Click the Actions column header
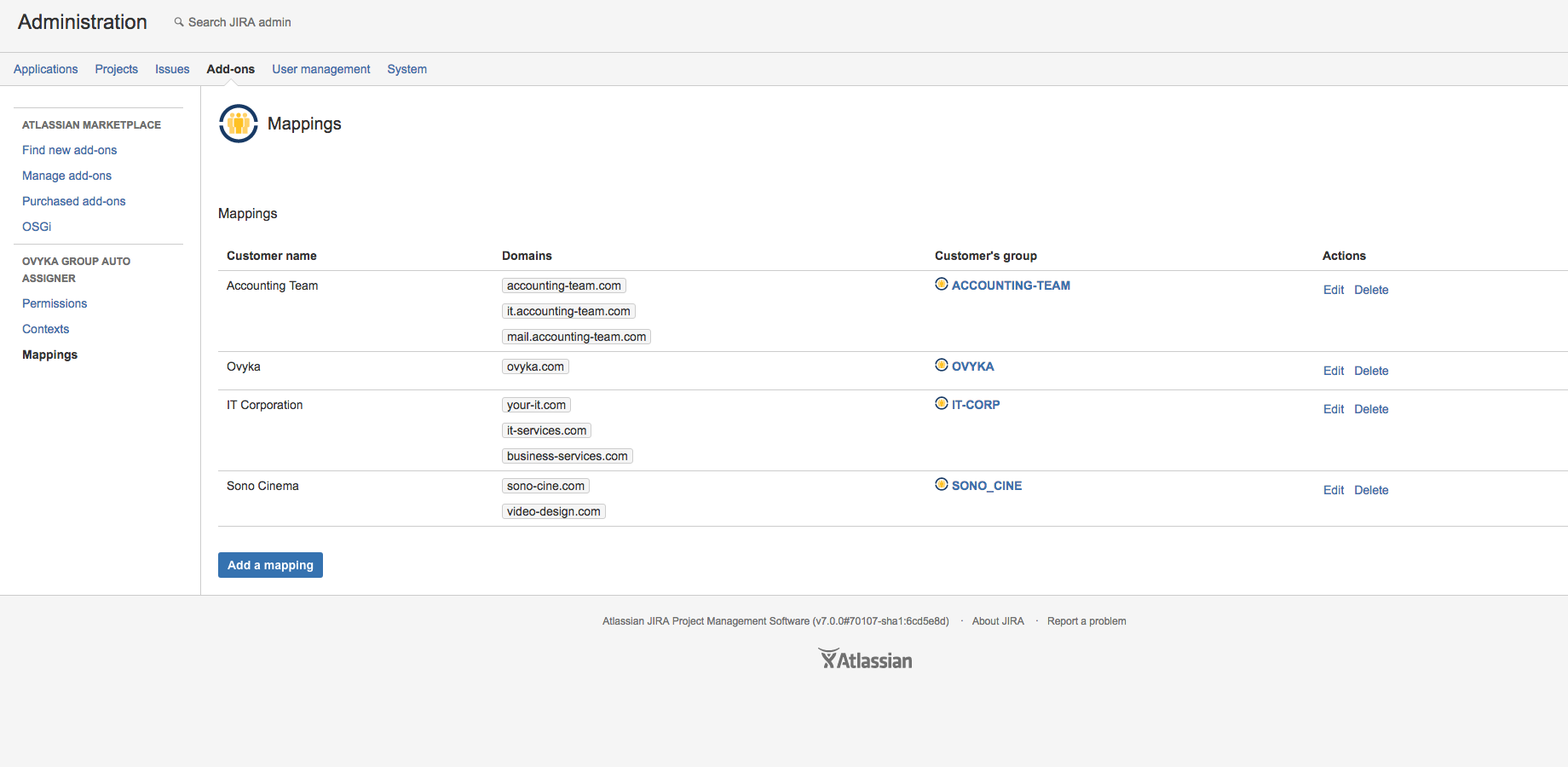 click(x=1344, y=256)
